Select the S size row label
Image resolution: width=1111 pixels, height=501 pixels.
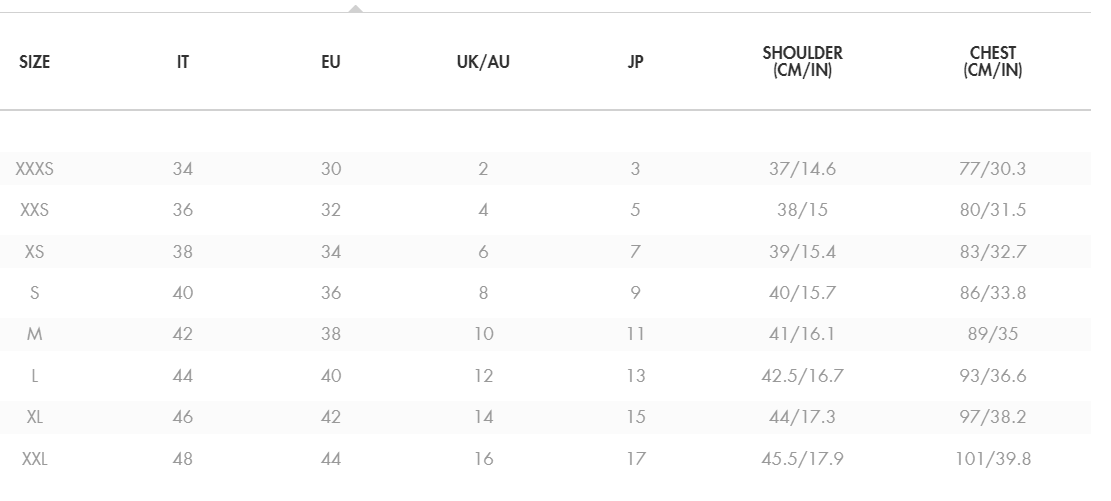coord(35,293)
